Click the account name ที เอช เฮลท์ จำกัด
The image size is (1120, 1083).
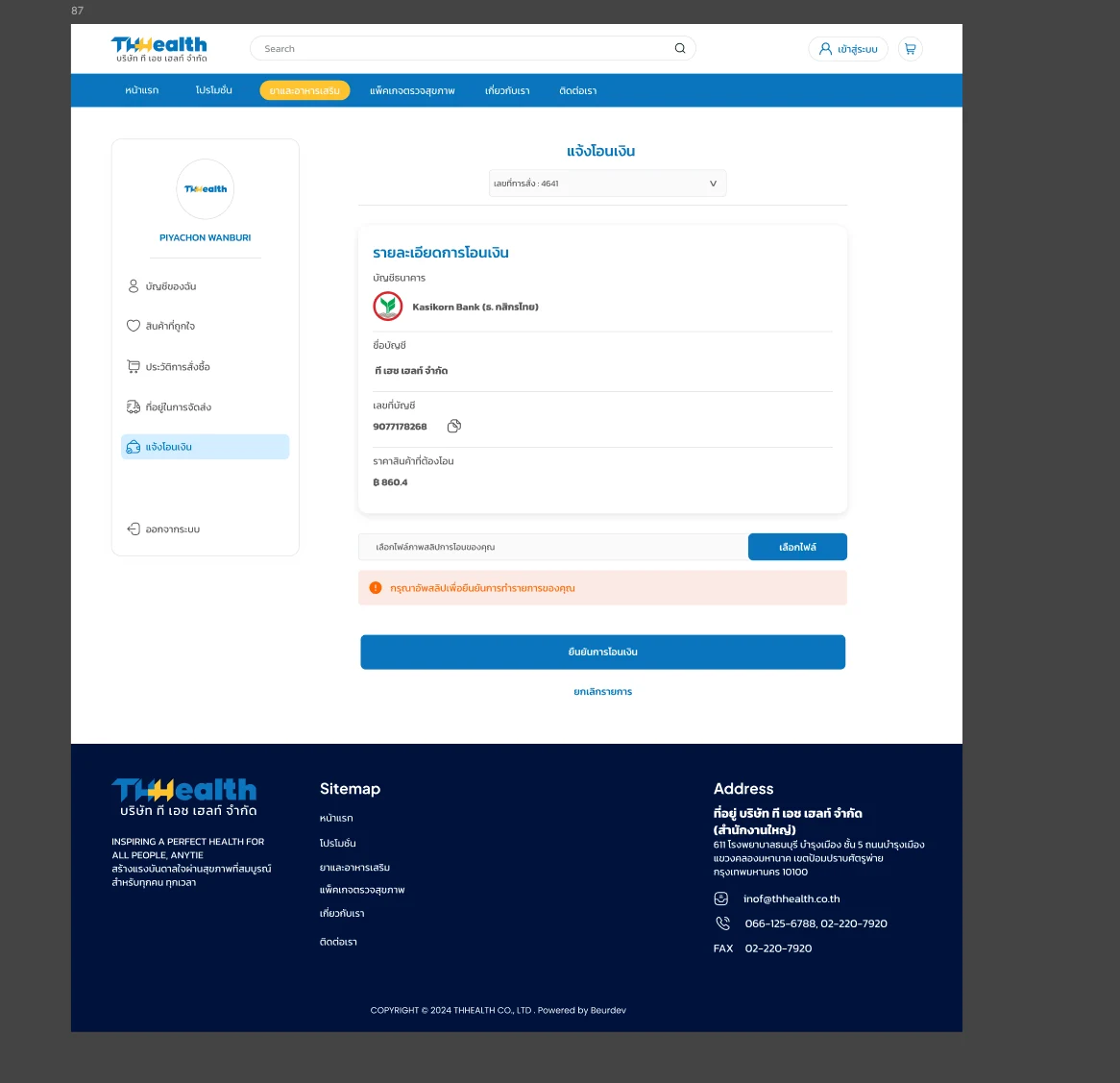tap(411, 371)
